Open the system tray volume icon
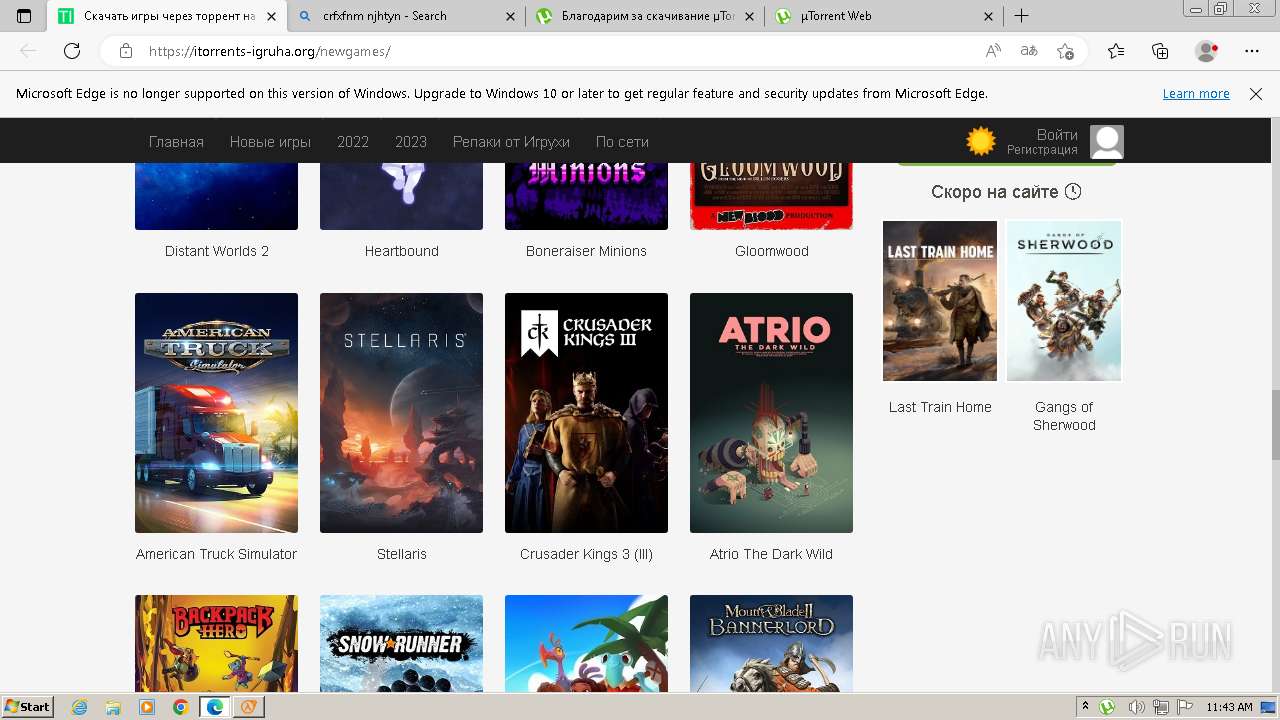1280x720 pixels. click(x=1137, y=707)
